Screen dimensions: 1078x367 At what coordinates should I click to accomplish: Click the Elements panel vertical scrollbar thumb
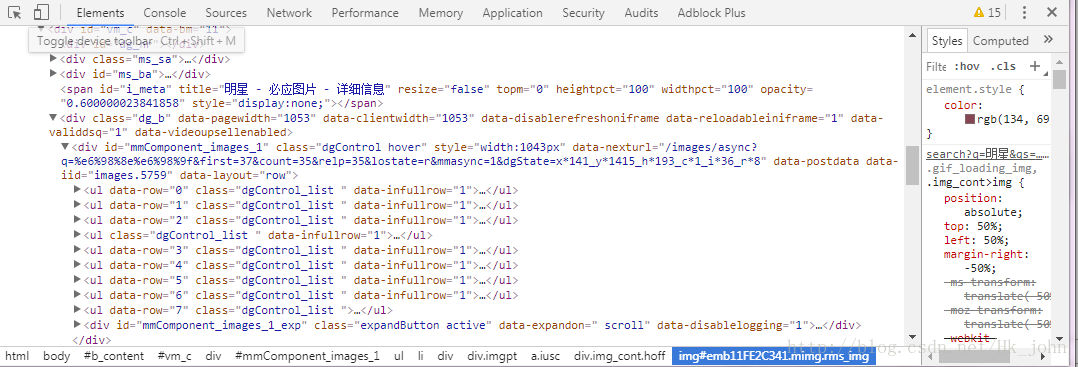[x=912, y=165]
